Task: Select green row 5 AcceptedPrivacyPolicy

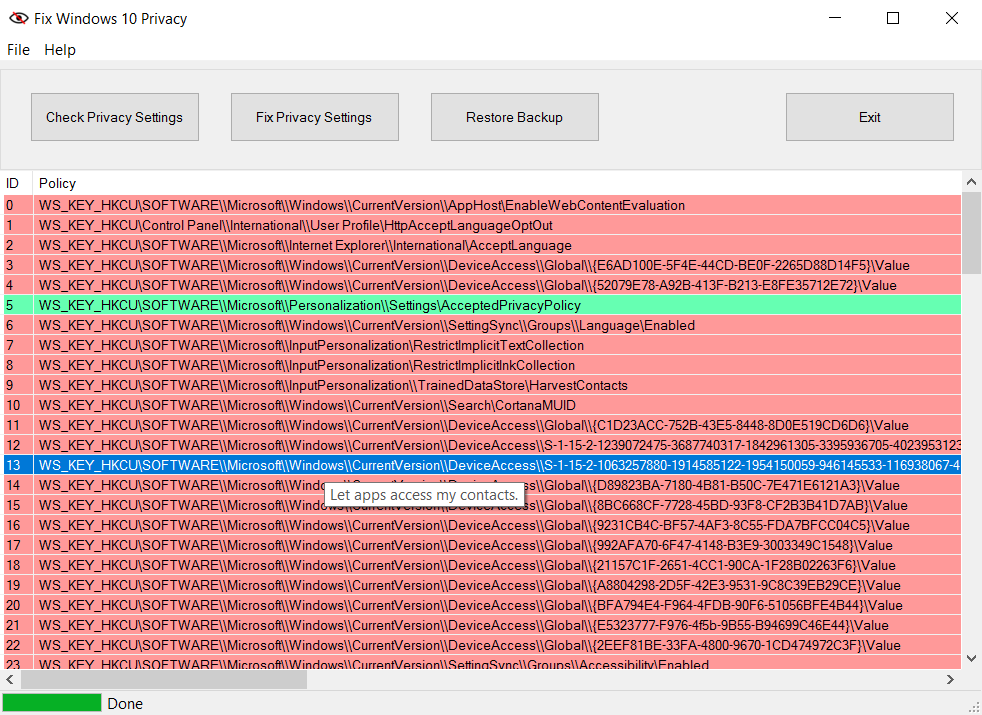Action: tap(482, 306)
